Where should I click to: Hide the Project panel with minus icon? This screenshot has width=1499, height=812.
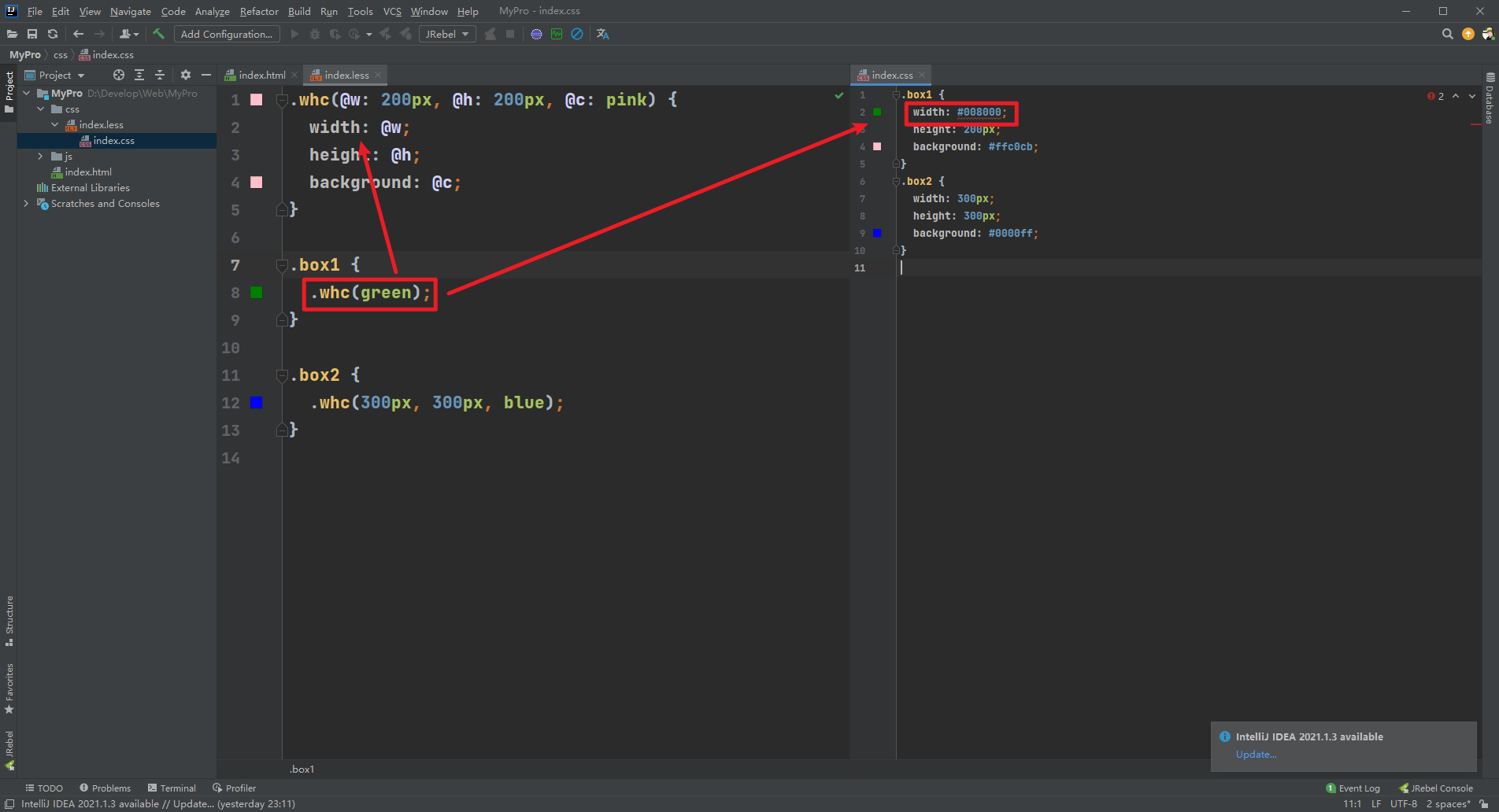pyautogui.click(x=206, y=75)
